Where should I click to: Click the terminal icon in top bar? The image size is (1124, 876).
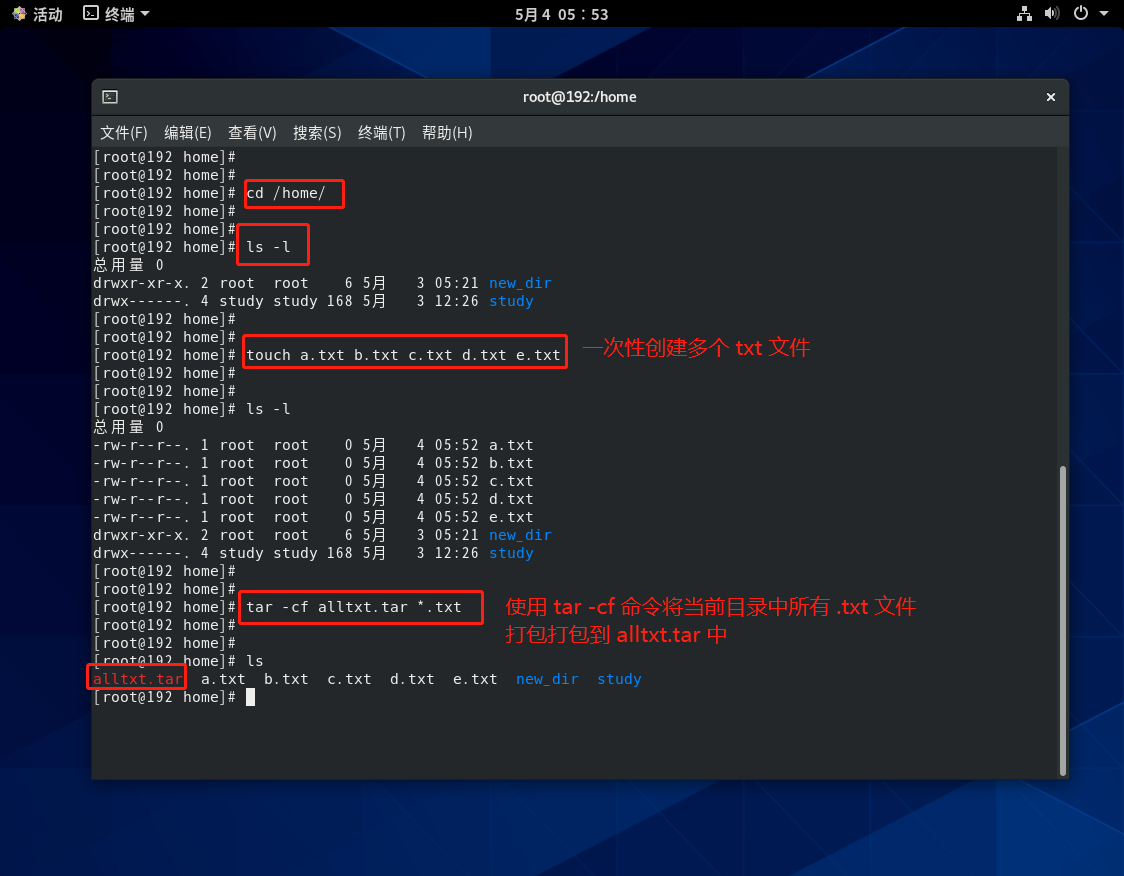tap(91, 14)
